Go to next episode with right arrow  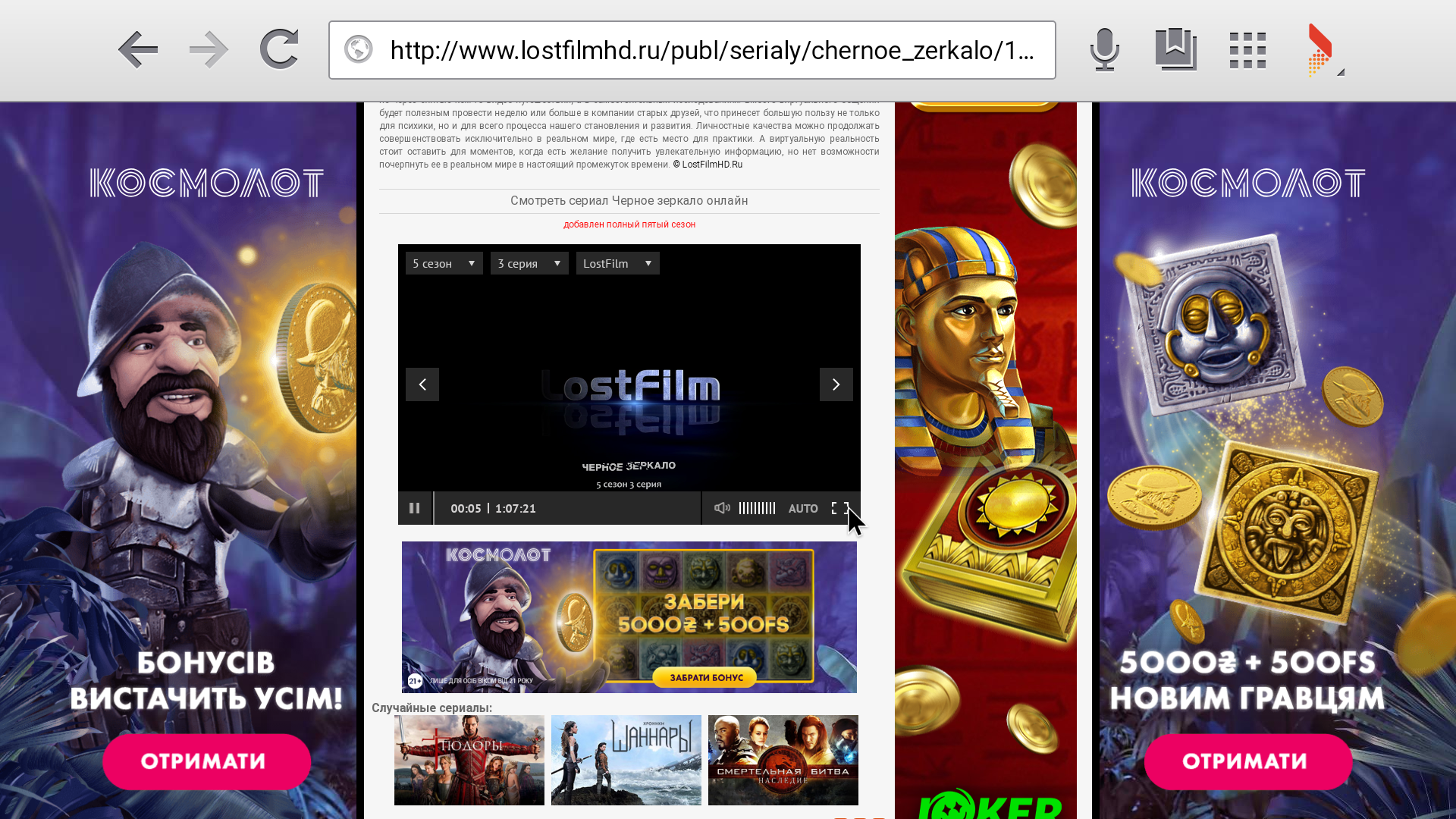pos(836,384)
